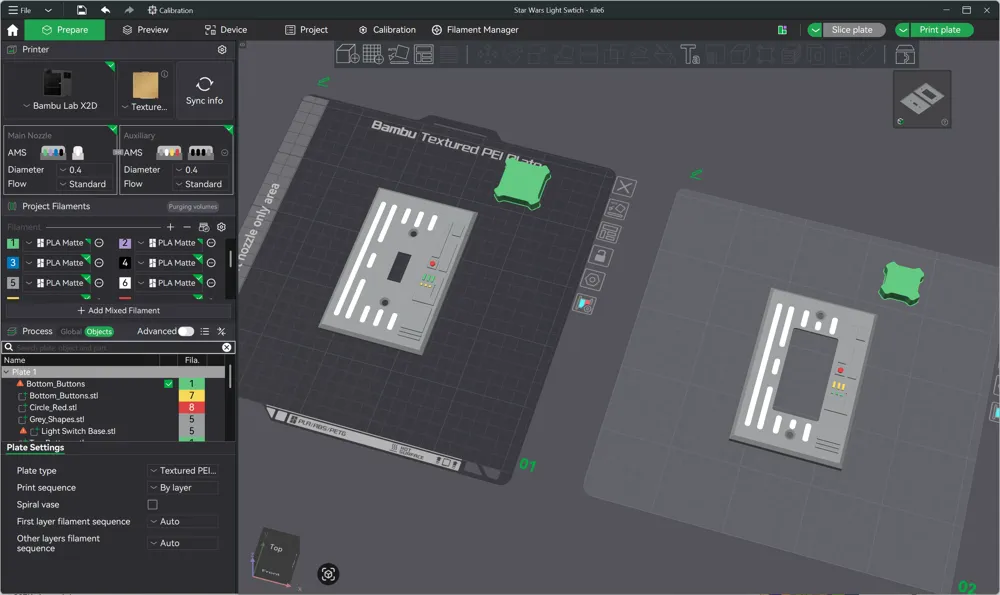The width and height of the screenshot is (1000, 595).
Task: Open First layer filament sequence dropdown
Action: pyautogui.click(x=182, y=522)
